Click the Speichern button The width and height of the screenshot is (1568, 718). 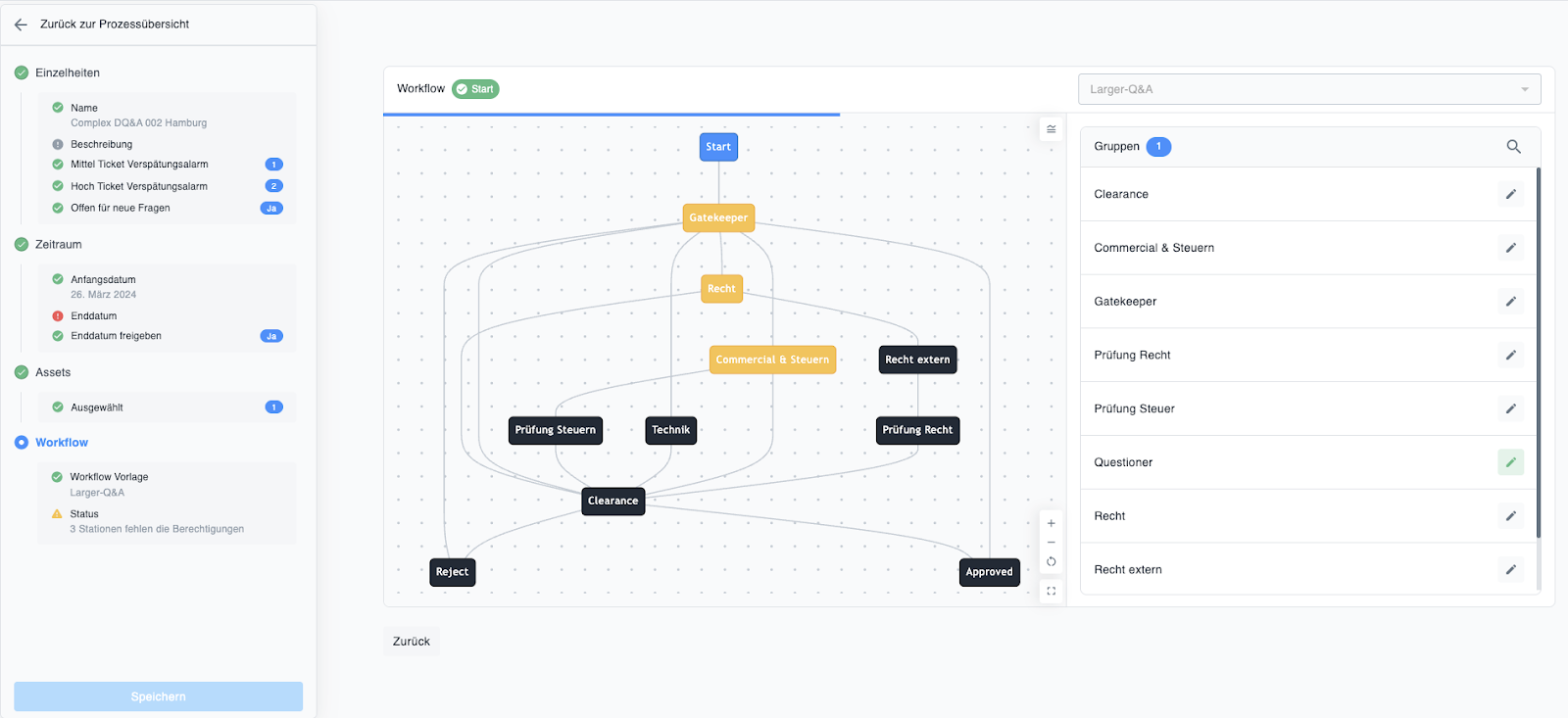tap(158, 696)
